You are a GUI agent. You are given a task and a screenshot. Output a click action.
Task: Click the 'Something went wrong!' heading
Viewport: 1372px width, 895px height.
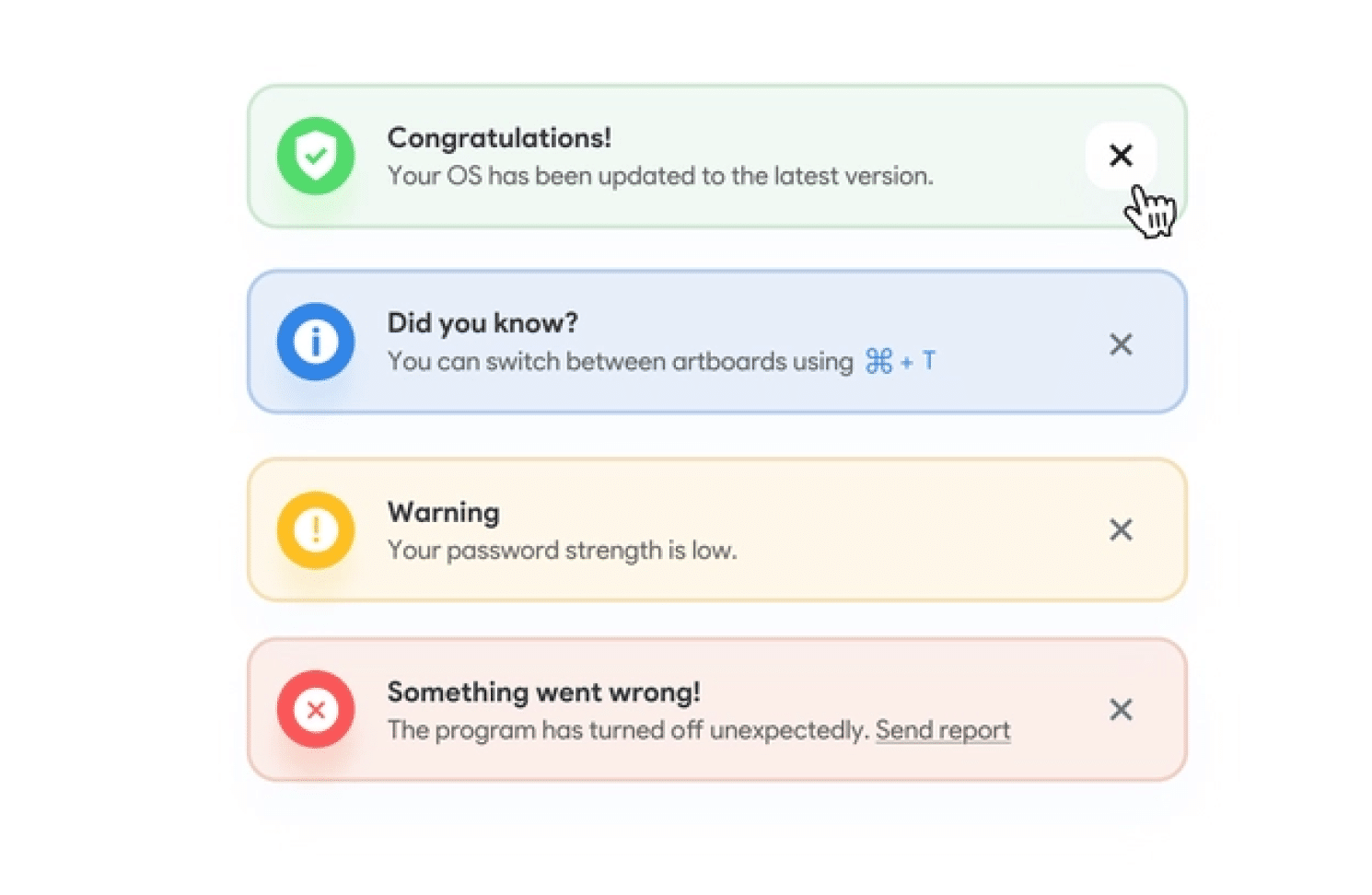(543, 692)
